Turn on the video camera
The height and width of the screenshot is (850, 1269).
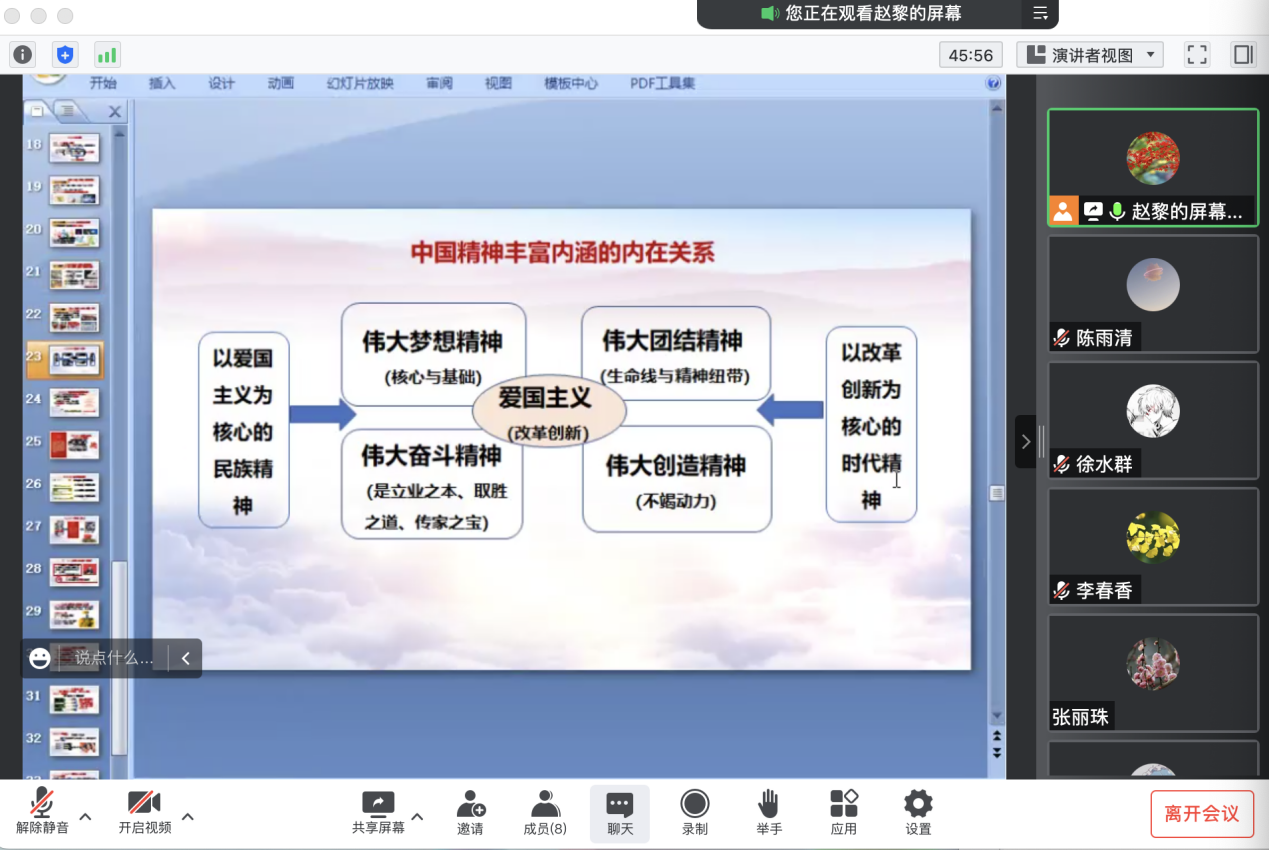pos(144,812)
